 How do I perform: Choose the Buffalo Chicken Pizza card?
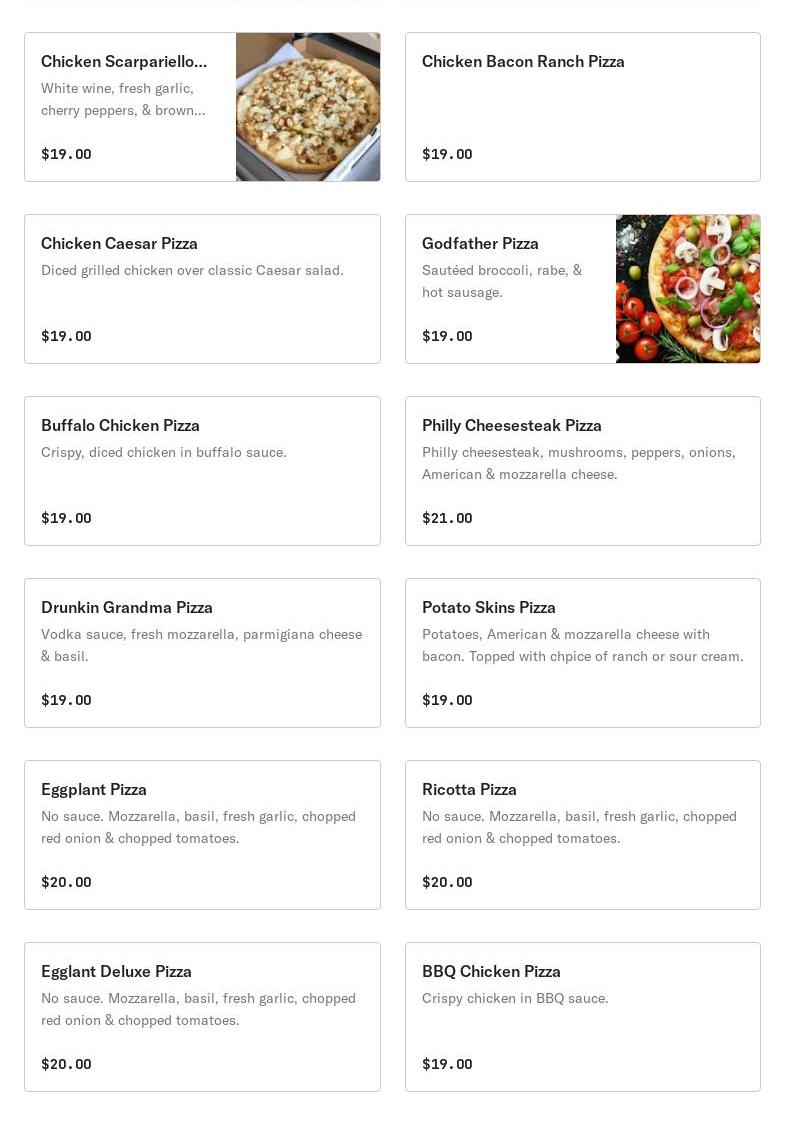point(202,471)
